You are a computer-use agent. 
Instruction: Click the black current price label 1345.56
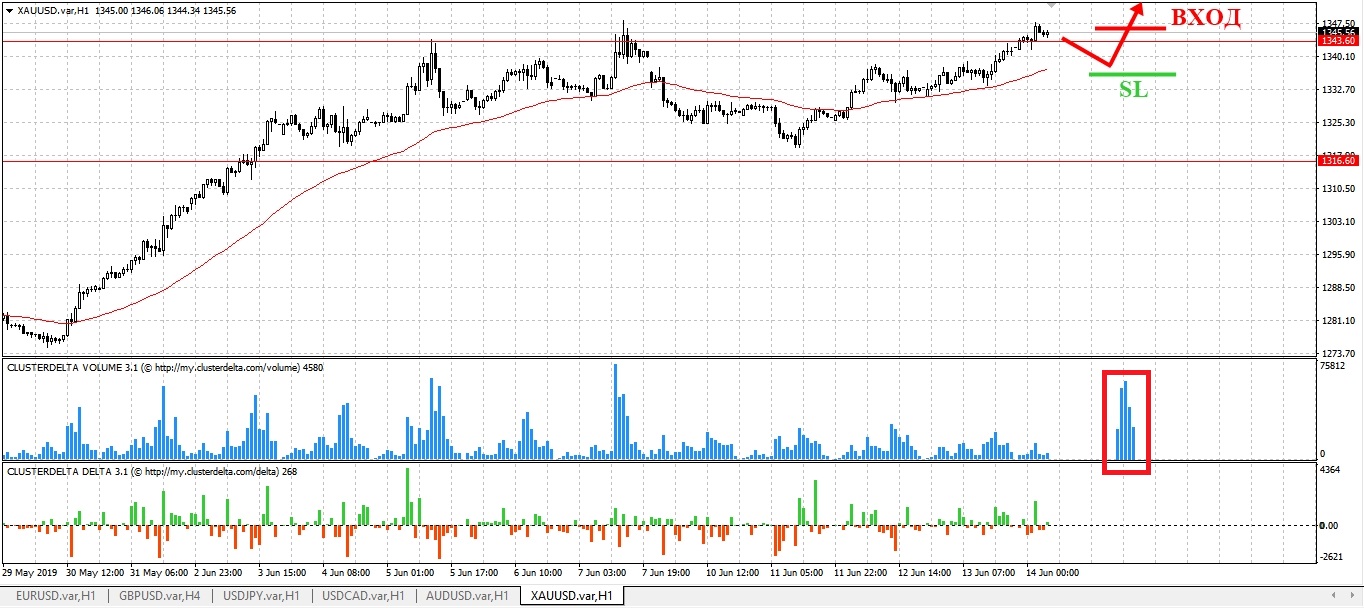tap(1338, 32)
